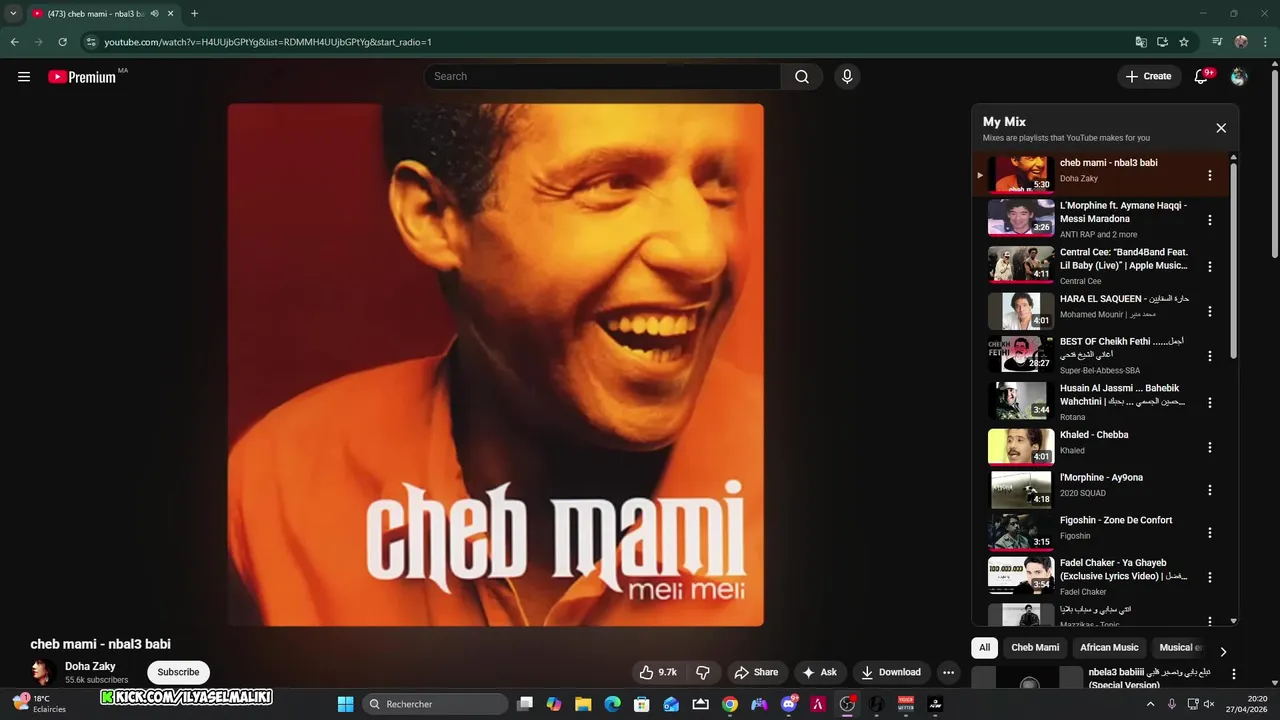Play Central Cee Band4Band thumbnail
Image resolution: width=1280 pixels, height=720 pixels.
[x=1021, y=264]
